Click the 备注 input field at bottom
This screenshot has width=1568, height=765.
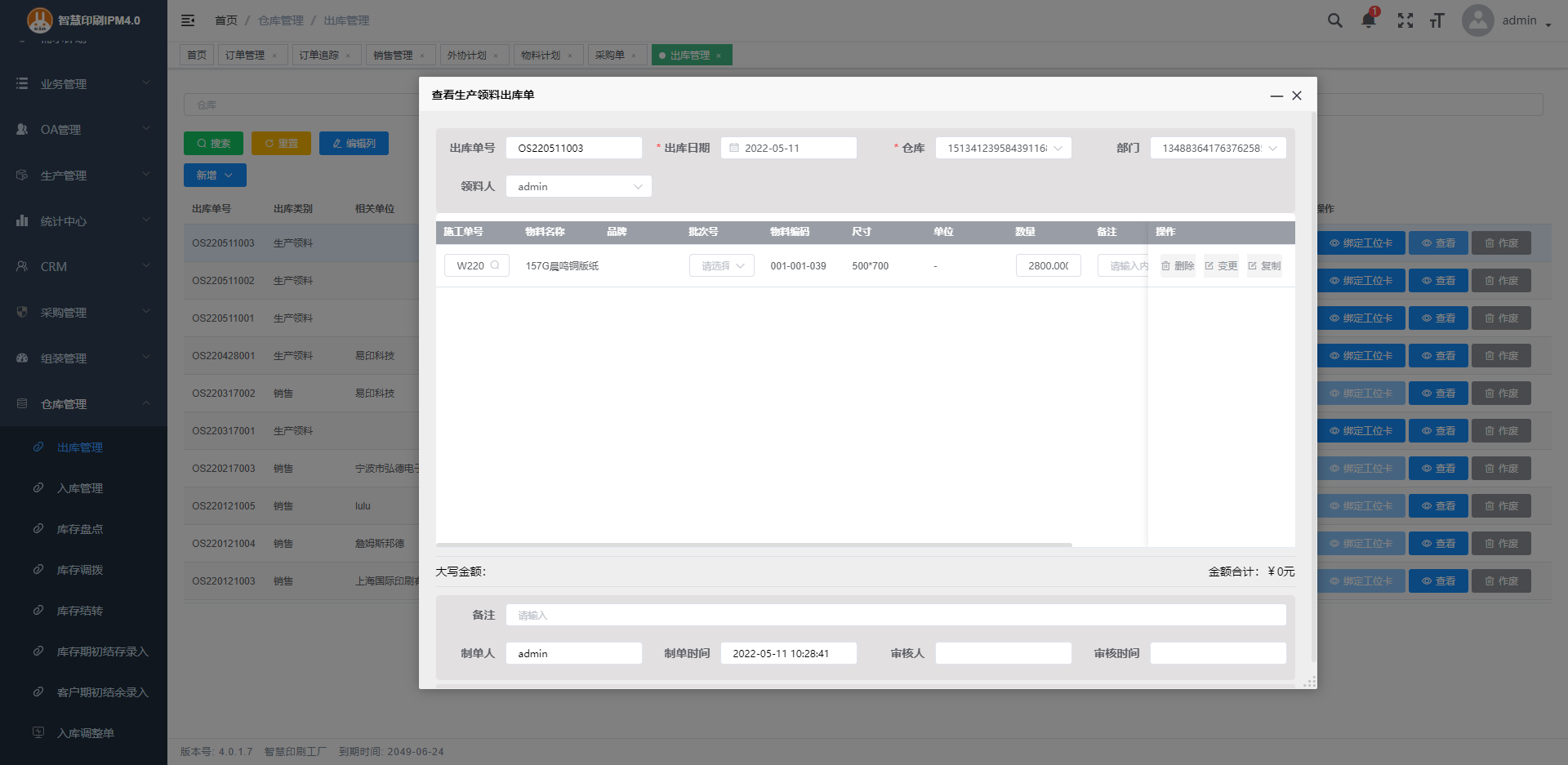click(x=895, y=615)
